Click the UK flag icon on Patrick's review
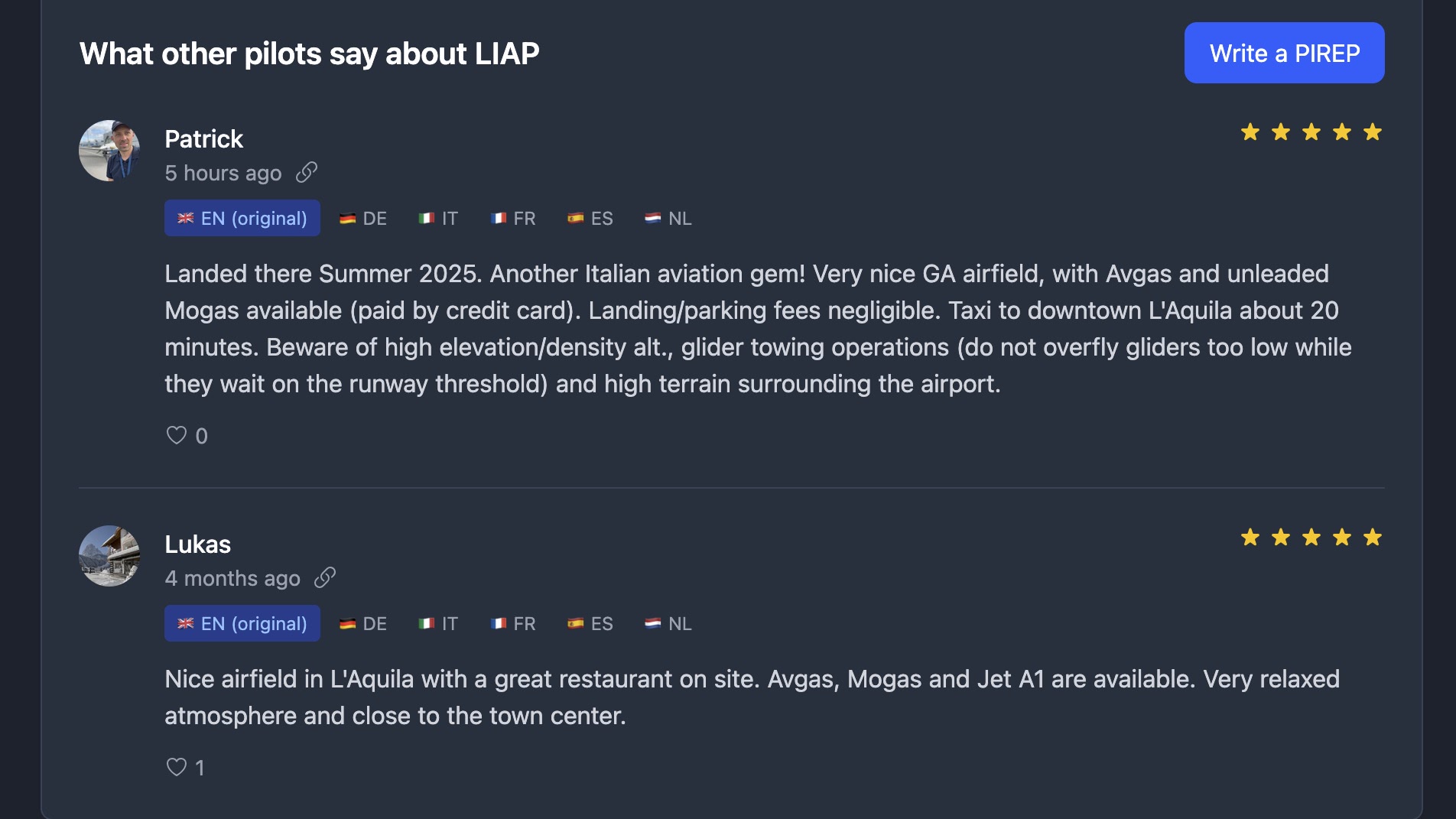Image resolution: width=1456 pixels, height=819 pixels. (186, 218)
